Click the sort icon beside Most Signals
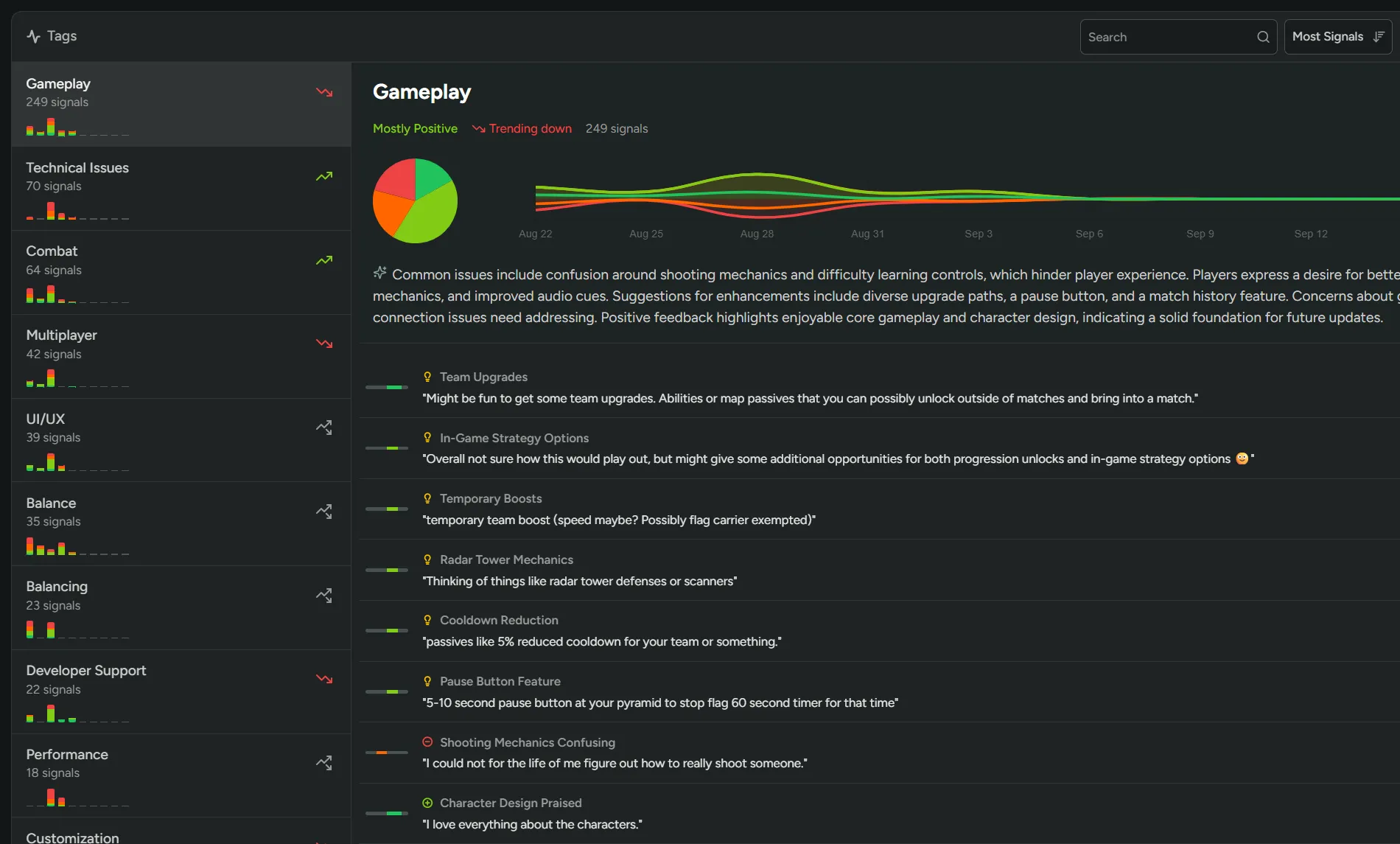 [1379, 37]
